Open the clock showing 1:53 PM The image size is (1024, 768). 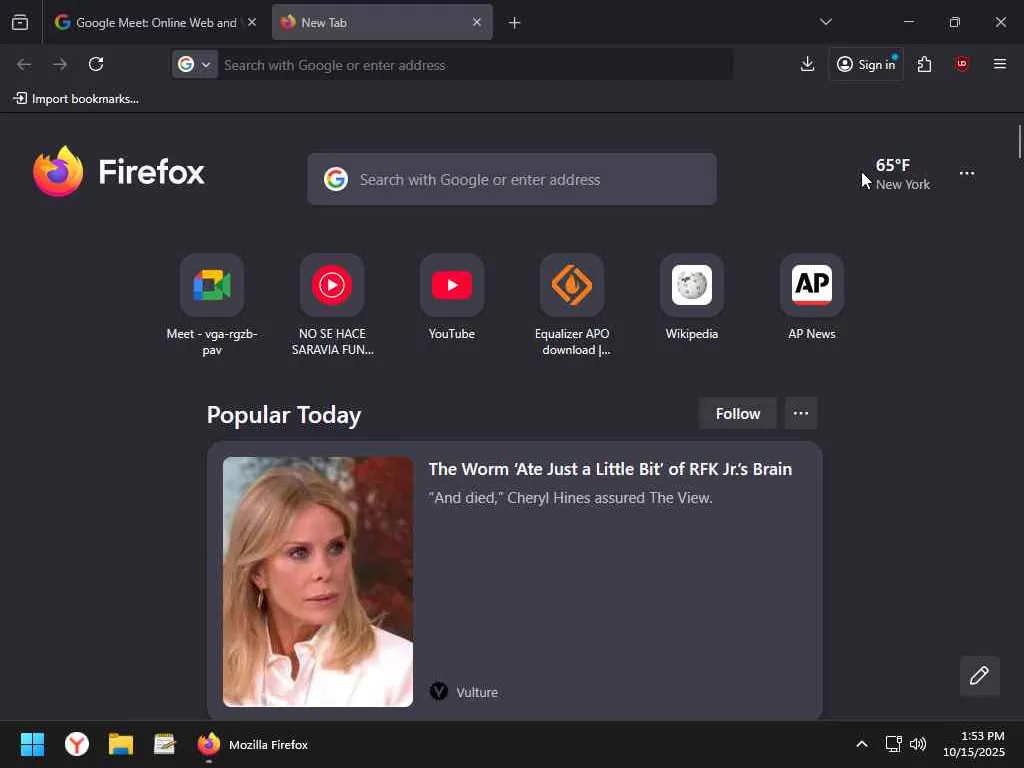pyautogui.click(x=974, y=744)
